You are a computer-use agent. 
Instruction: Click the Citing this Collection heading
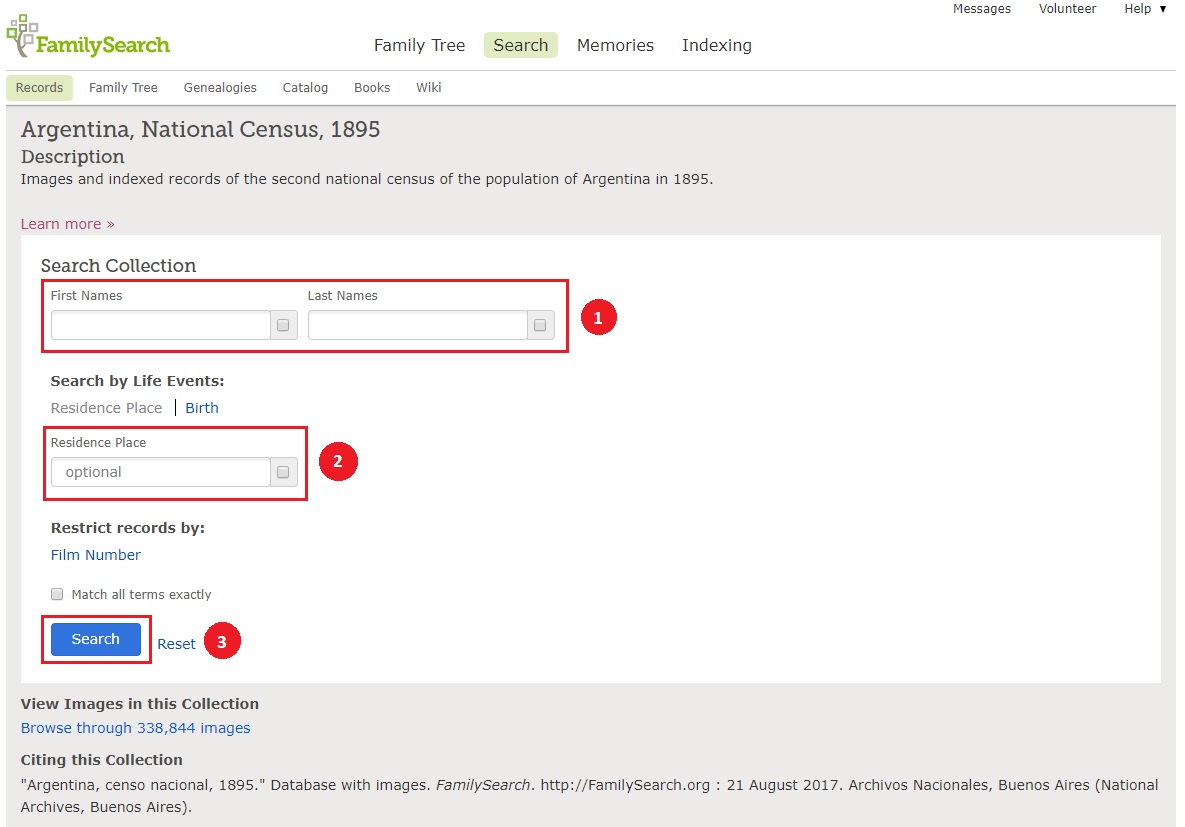pos(101,760)
